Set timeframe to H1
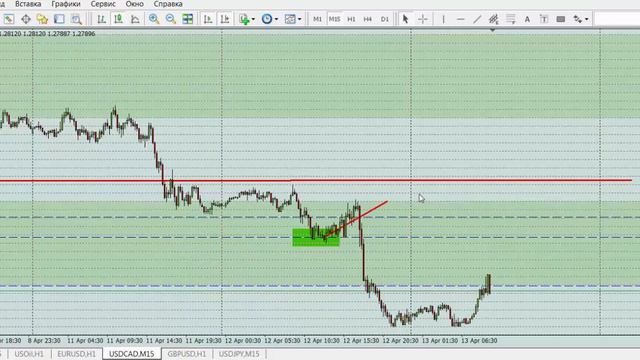Viewport: 640px width, 360px height. 351,19
